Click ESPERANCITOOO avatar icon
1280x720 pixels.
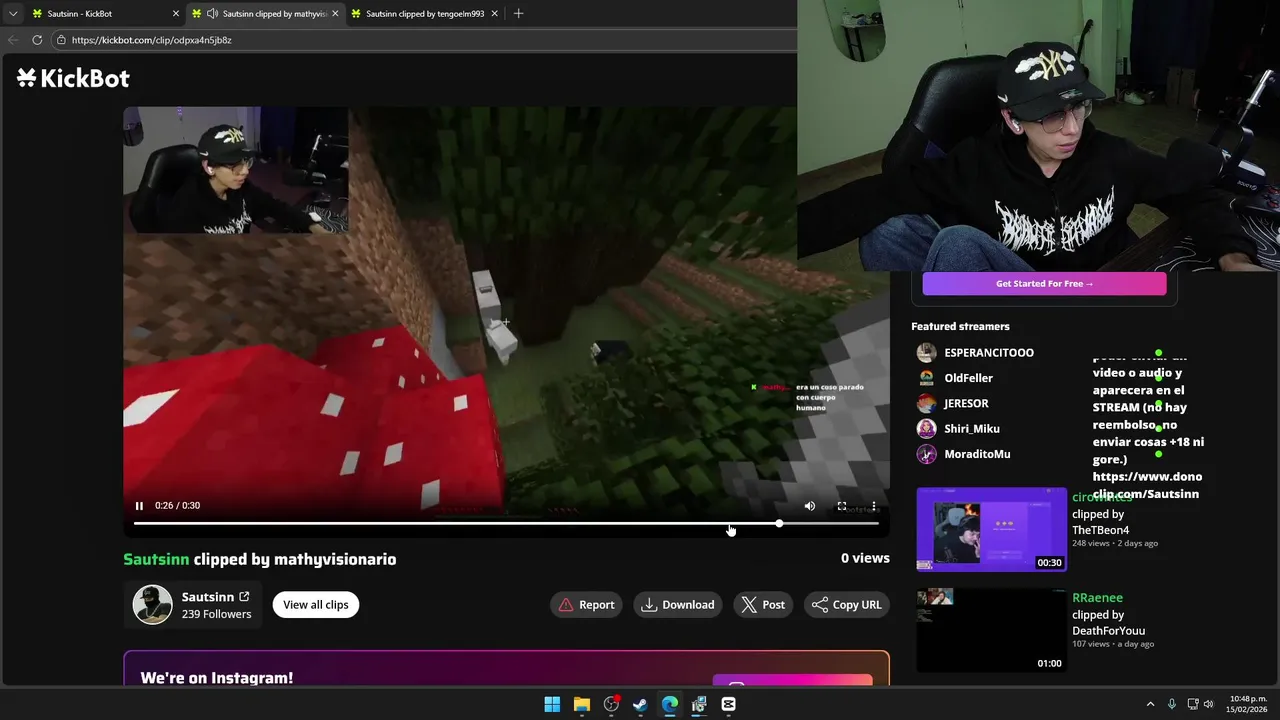click(x=927, y=353)
